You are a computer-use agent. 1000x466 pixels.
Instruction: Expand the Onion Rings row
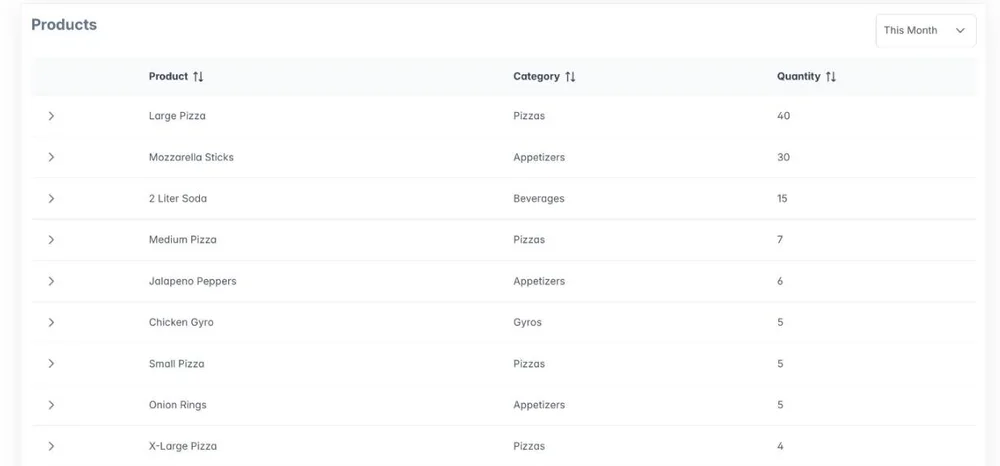(51, 405)
